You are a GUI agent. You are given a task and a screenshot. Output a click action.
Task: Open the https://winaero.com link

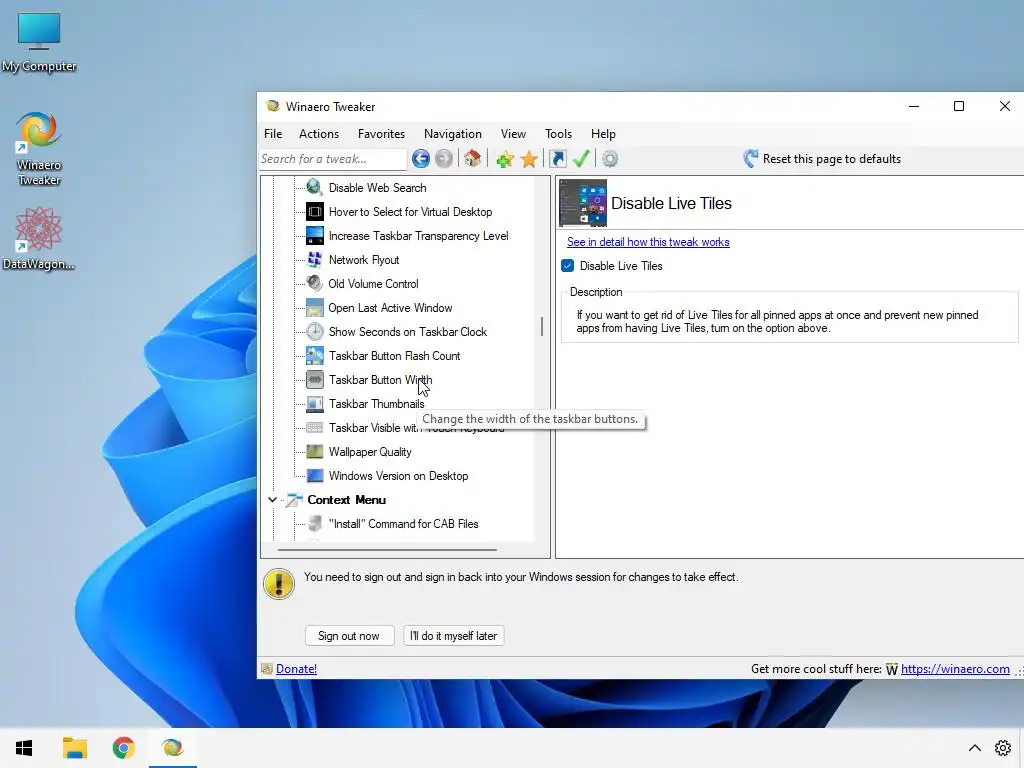coord(955,669)
